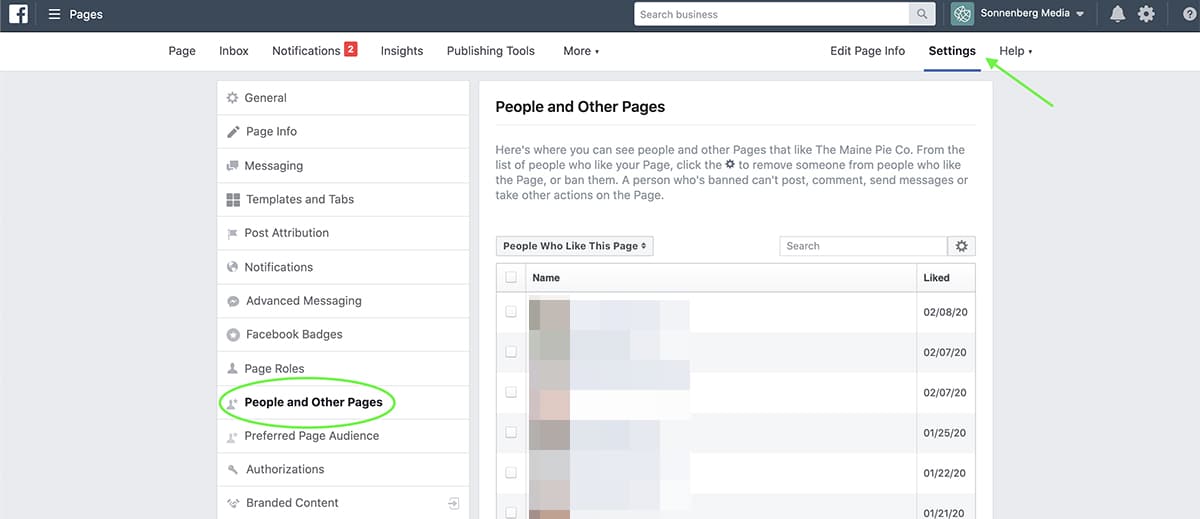
Task: Select People and Other Pages section
Action: pos(343,402)
